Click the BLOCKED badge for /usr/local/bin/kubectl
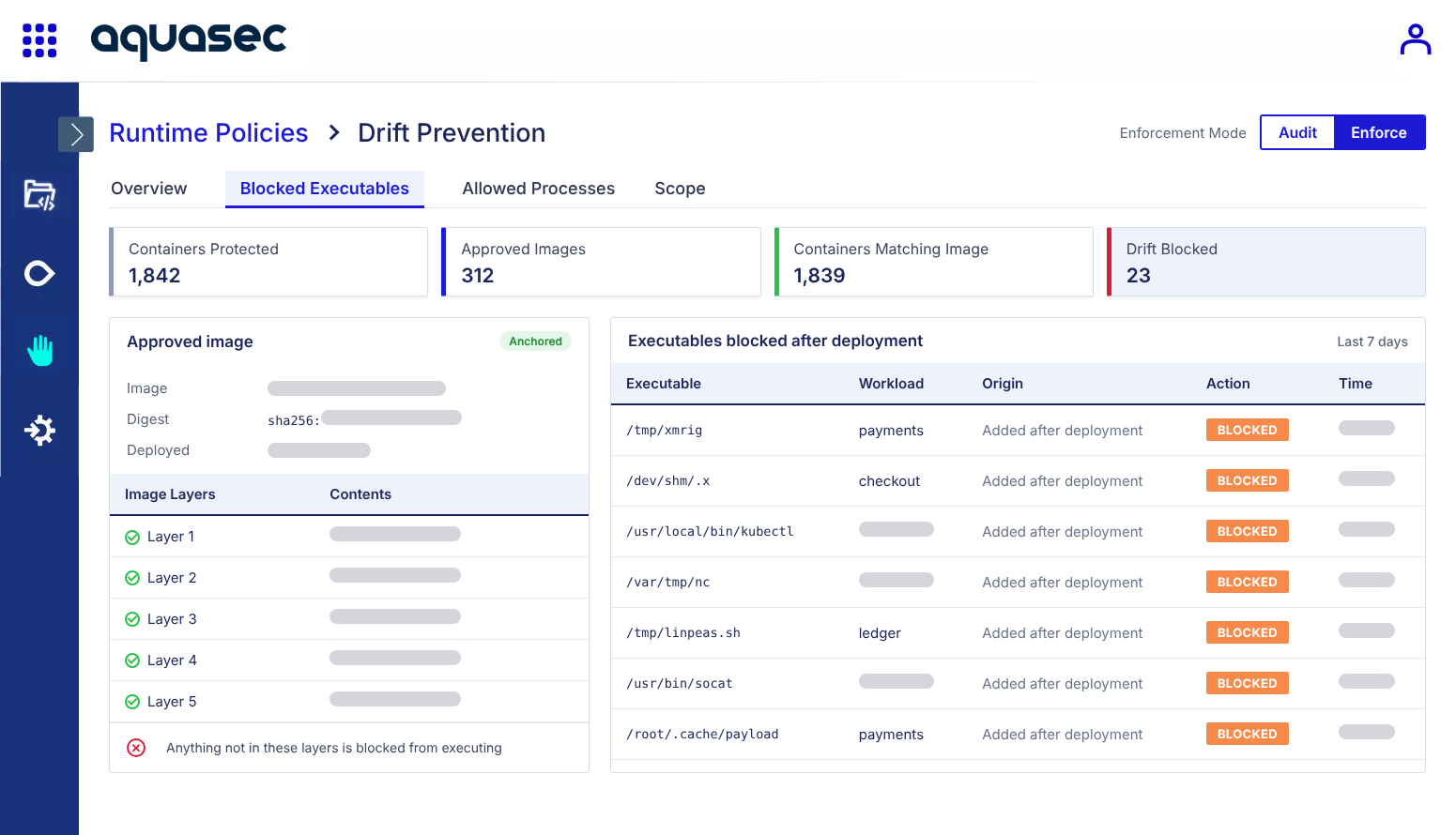This screenshot has height=835, width=1456. 1247,531
